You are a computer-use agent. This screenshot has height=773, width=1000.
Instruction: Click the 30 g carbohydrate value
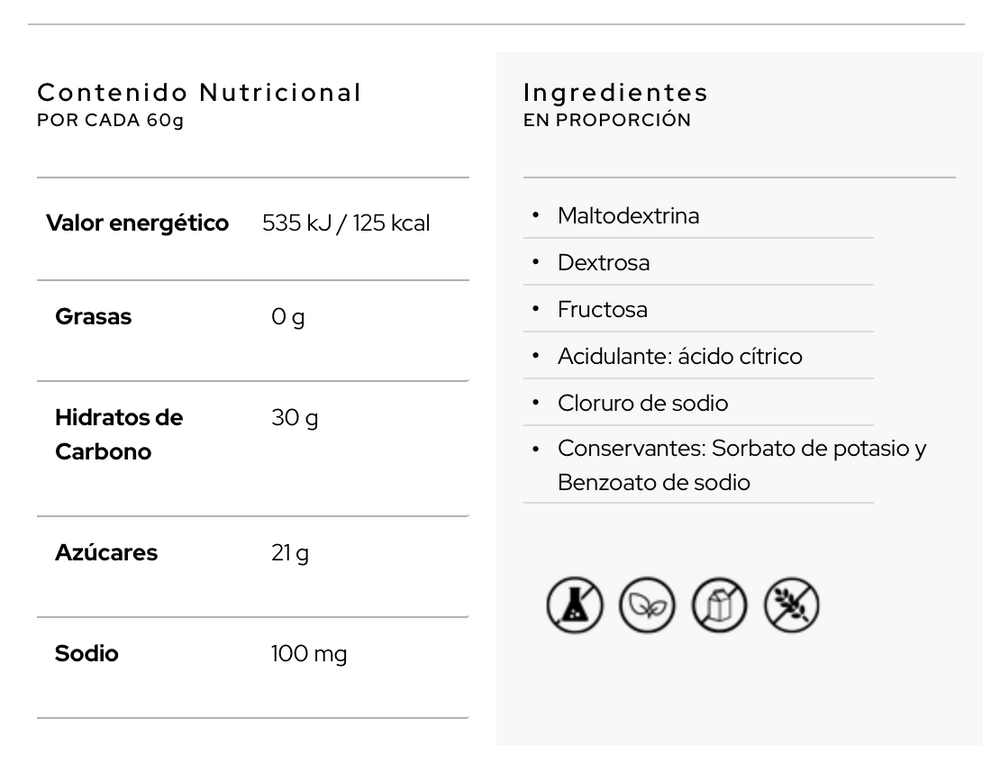point(294,417)
